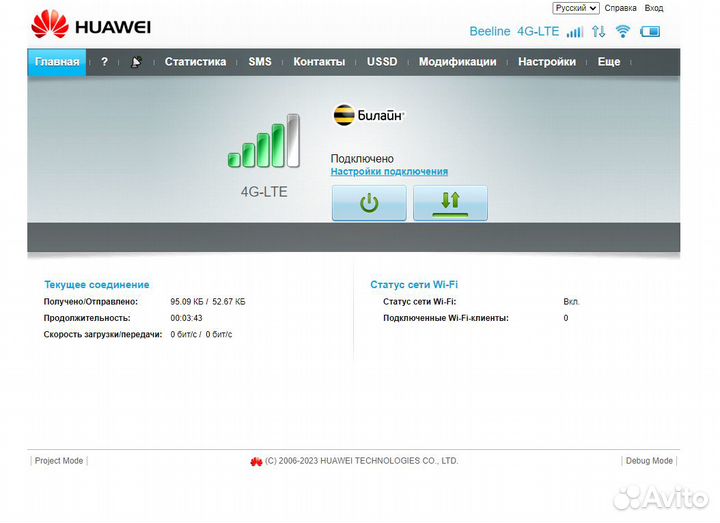The image size is (720, 523).
Task: Click the green power disconnect button
Action: (369, 203)
